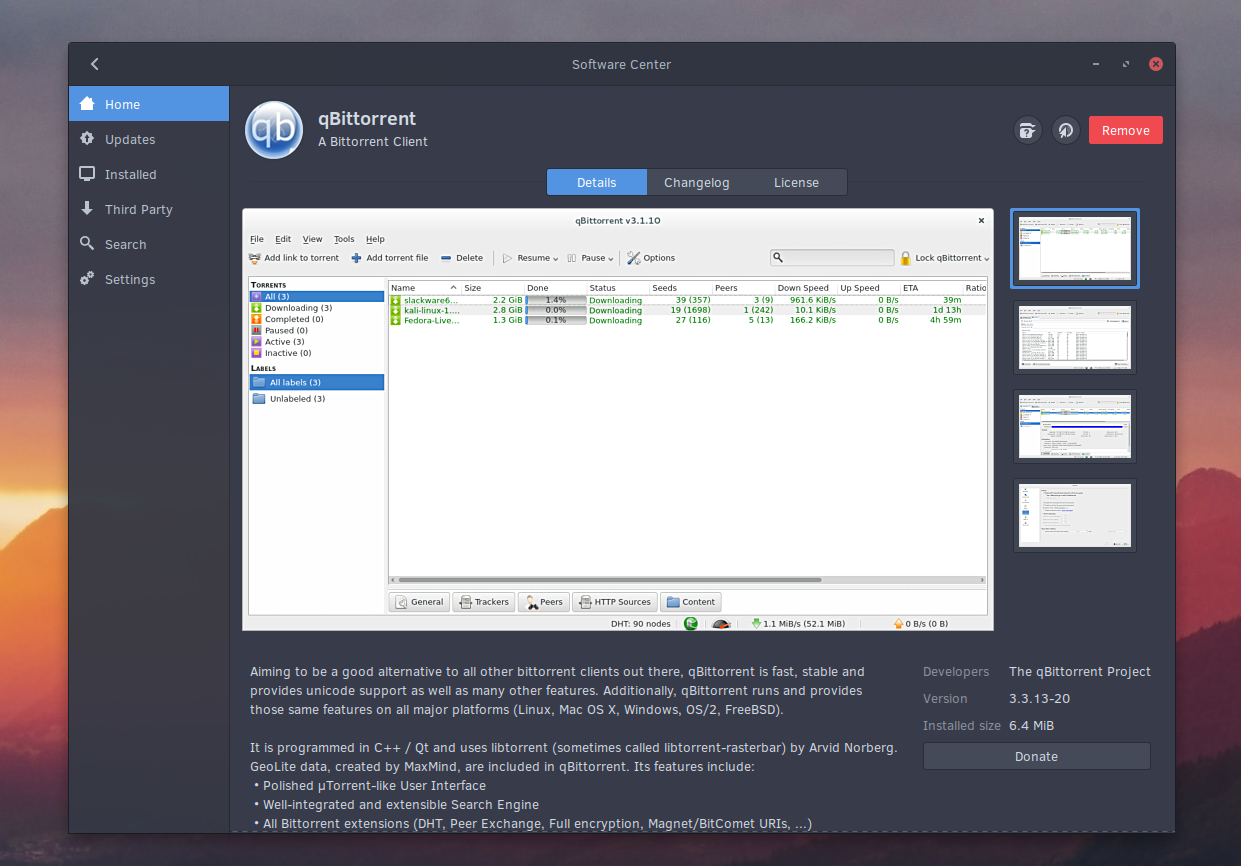Select the third screenshot thumbnail
1241x866 pixels.
pyautogui.click(x=1075, y=426)
